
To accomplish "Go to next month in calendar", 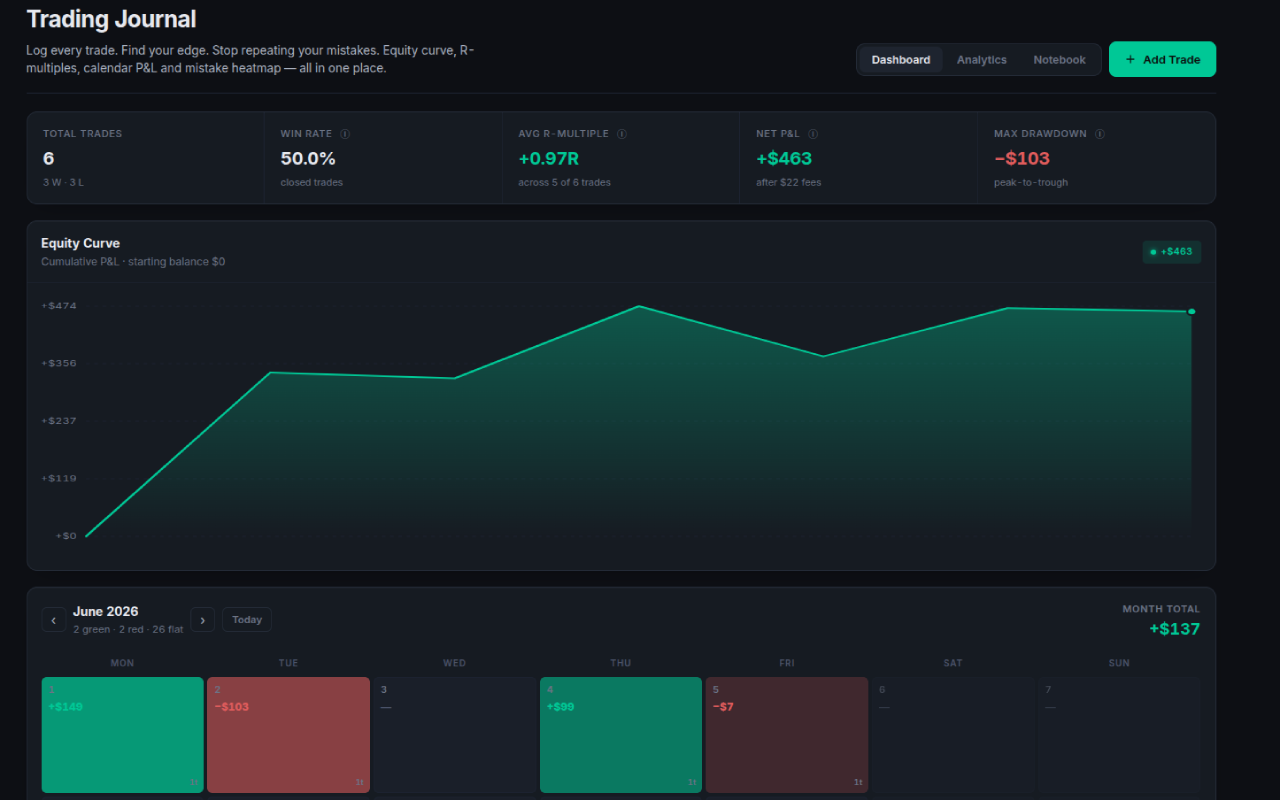I will coord(203,620).
